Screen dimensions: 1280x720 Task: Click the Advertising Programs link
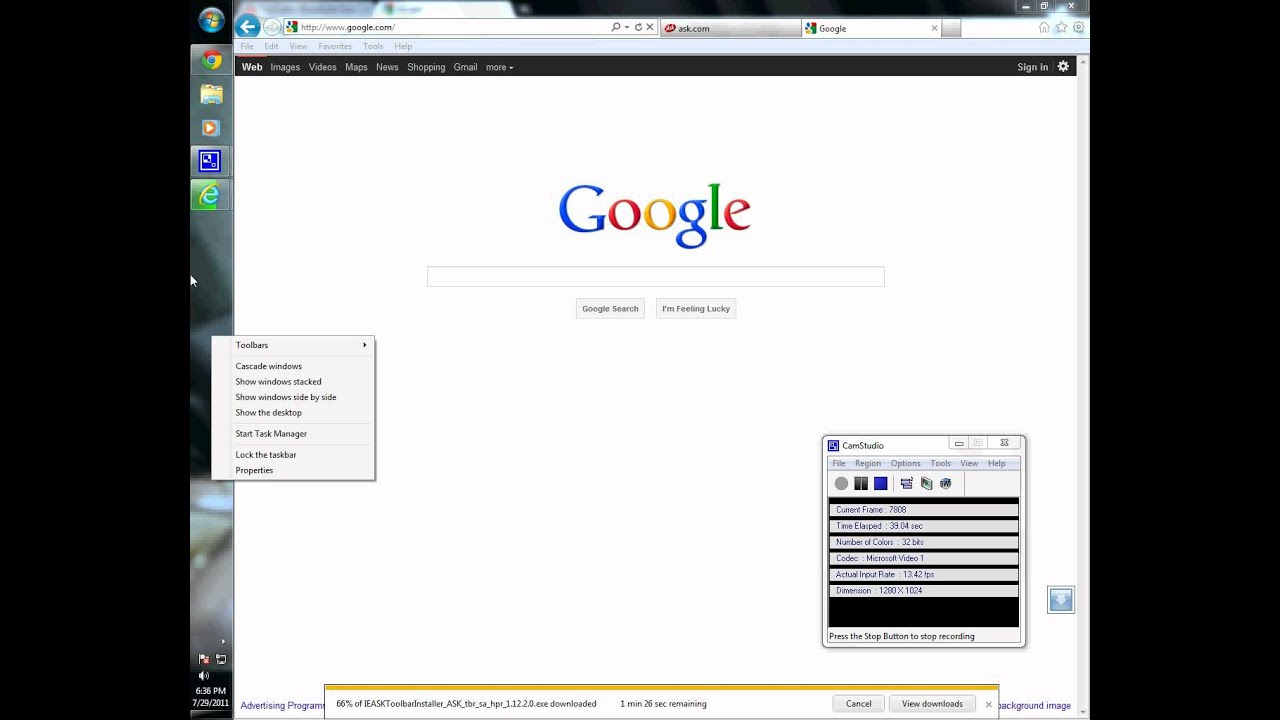283,706
